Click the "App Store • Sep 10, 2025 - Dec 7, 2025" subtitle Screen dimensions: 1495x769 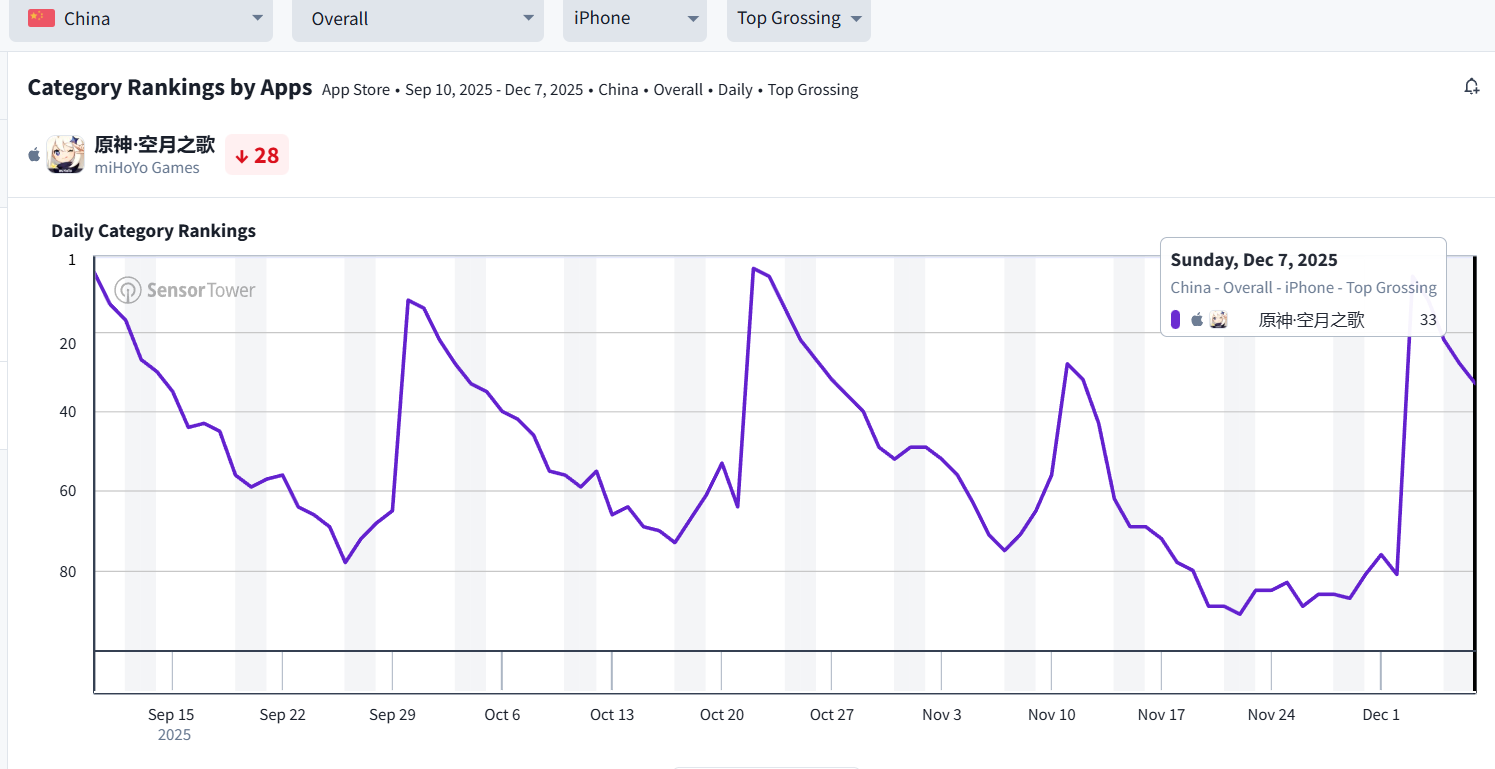pyautogui.click(x=452, y=90)
